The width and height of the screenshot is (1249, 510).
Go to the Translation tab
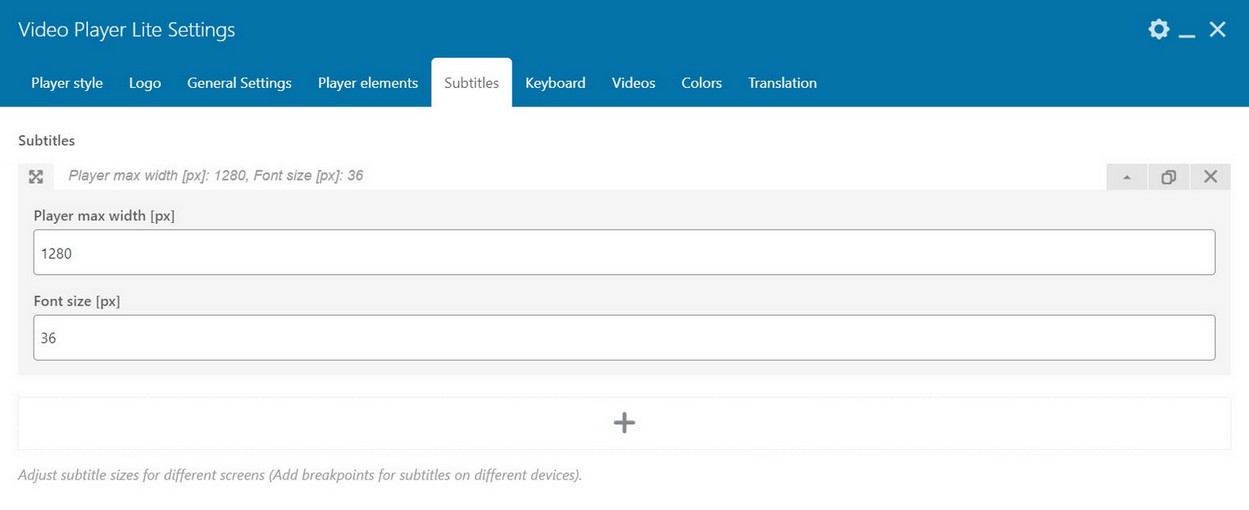[x=782, y=83]
